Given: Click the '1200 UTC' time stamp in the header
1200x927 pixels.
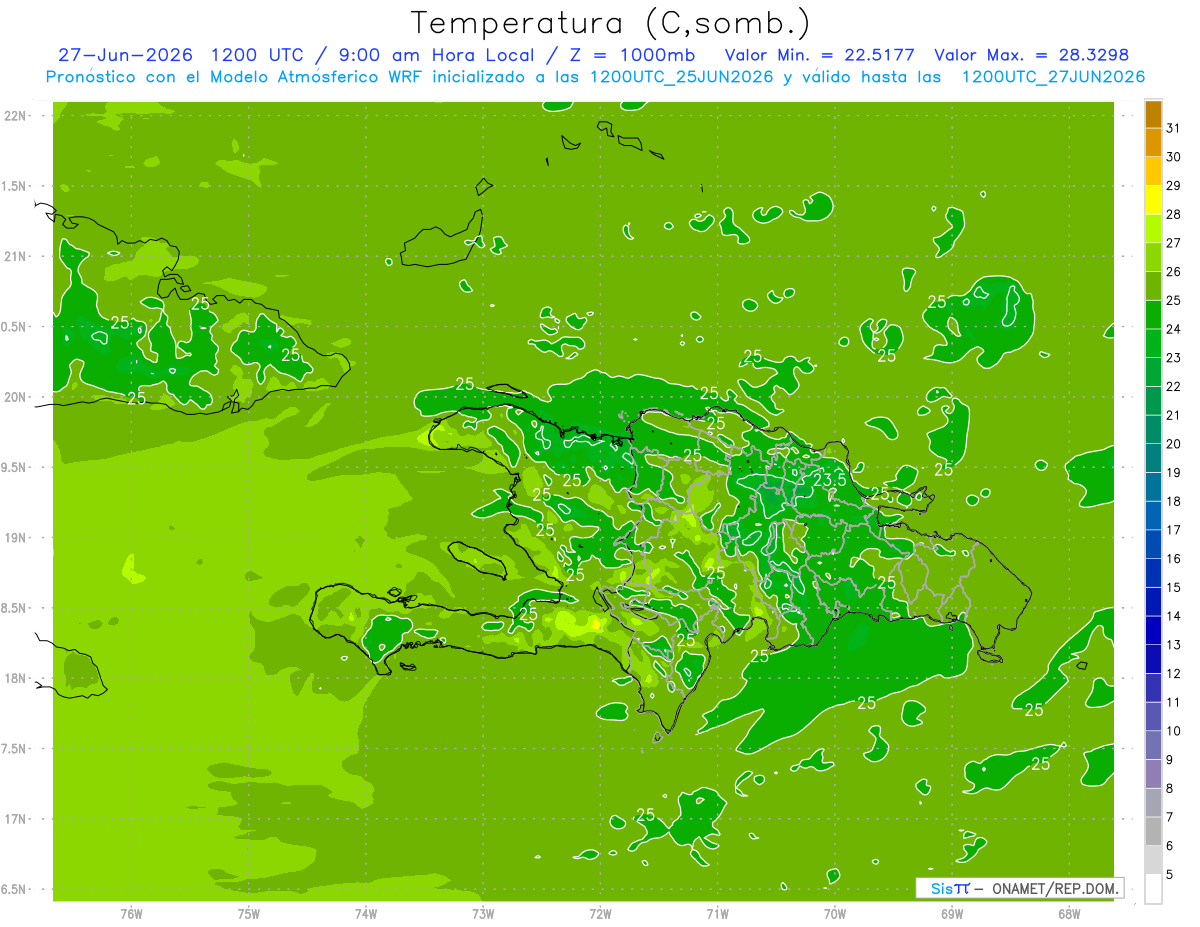Looking at the screenshot, I should coord(259,55).
